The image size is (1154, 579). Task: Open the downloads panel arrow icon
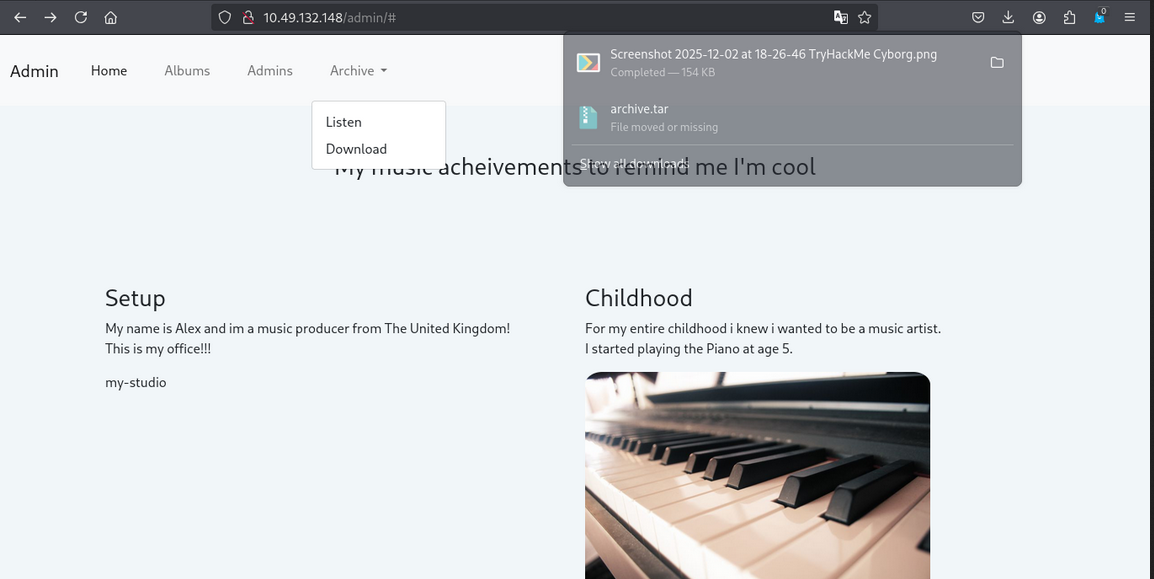(x=1008, y=17)
